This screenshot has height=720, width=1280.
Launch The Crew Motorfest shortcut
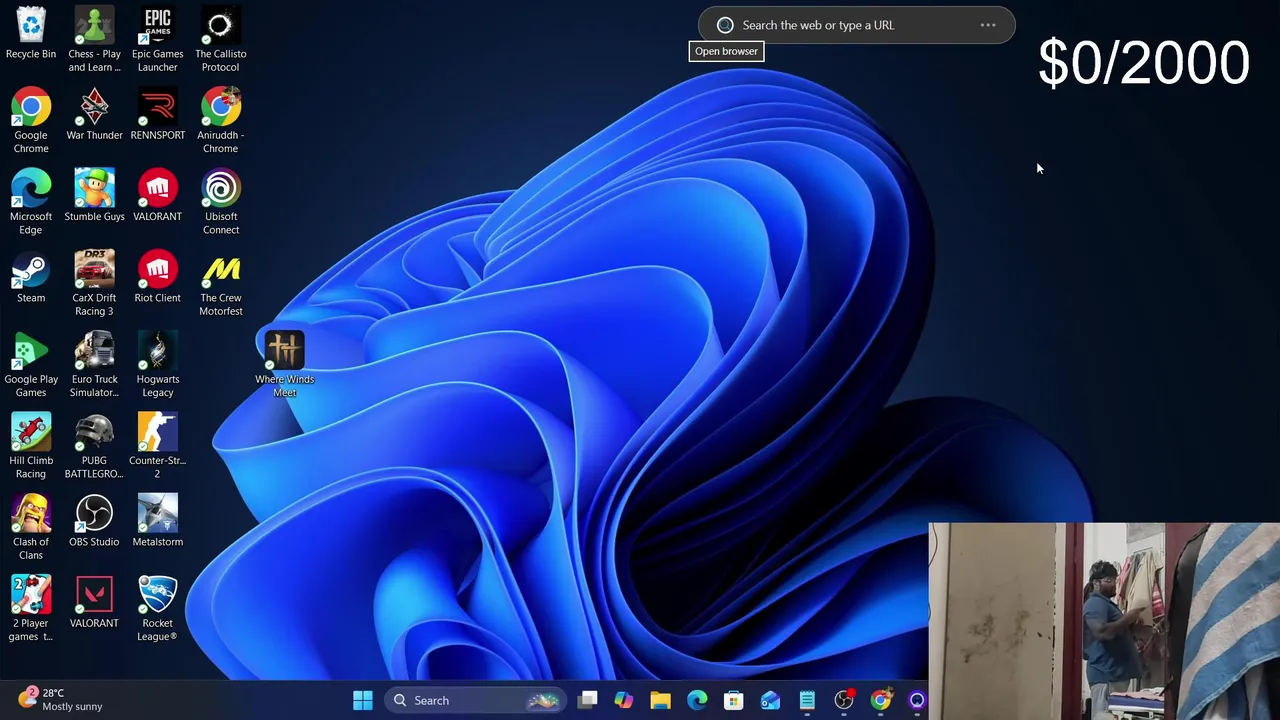(x=220, y=283)
